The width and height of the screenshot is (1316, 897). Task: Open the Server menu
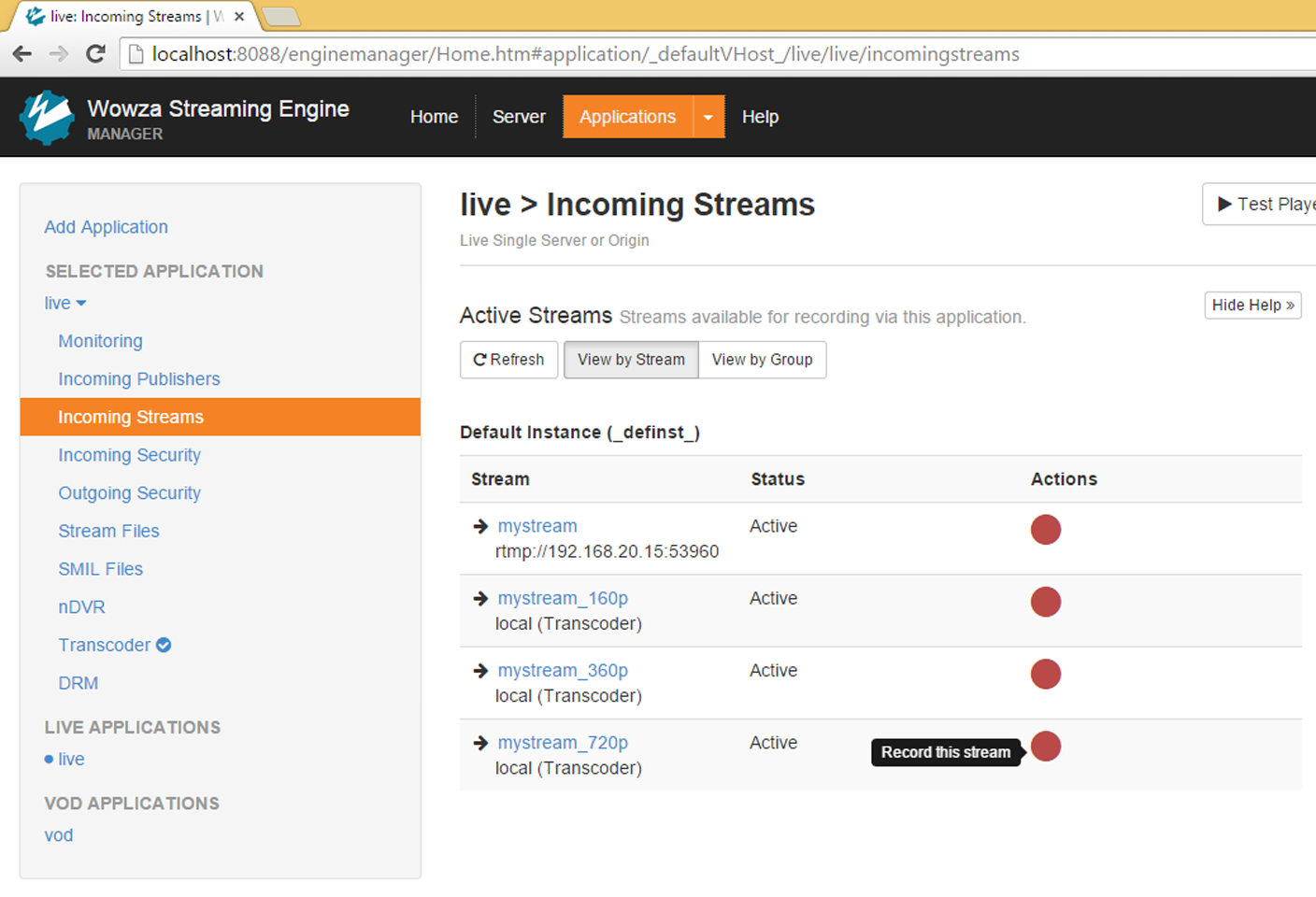pos(519,117)
